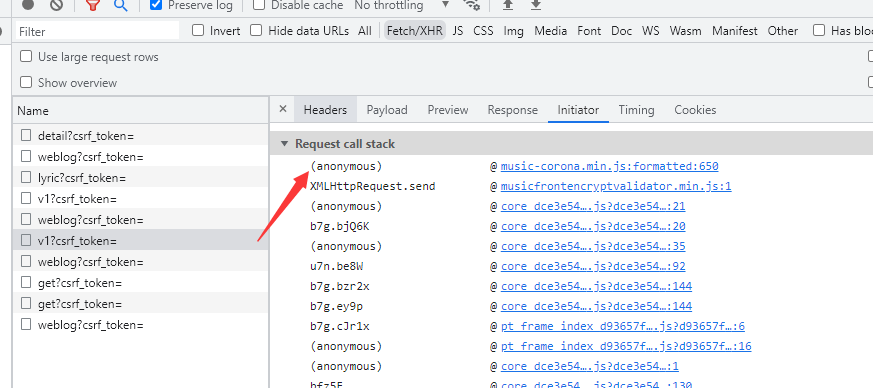Click the record network log icon
Image resolution: width=873 pixels, height=388 pixels.
[x=28, y=5]
